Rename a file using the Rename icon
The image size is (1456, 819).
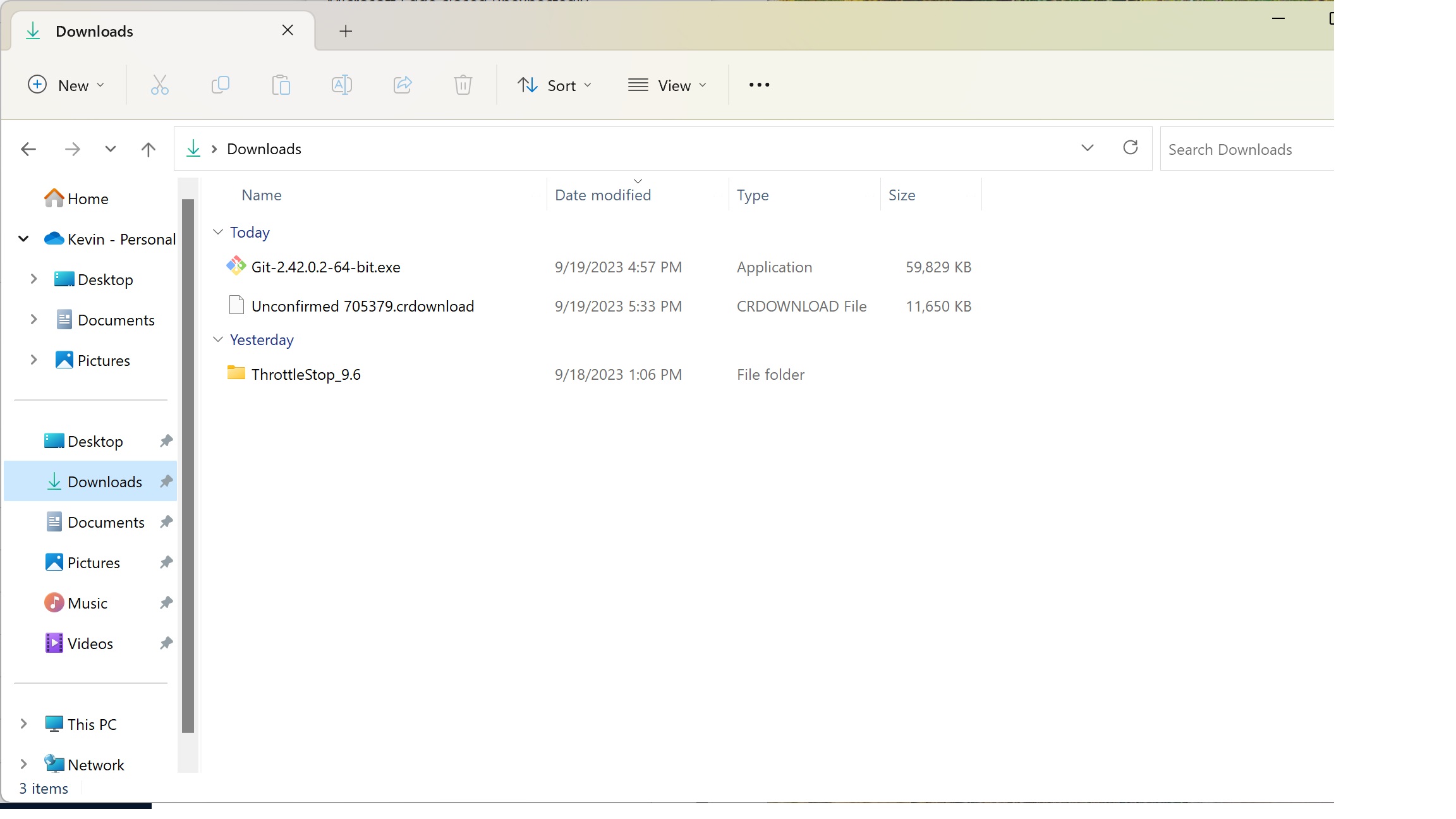[x=341, y=85]
